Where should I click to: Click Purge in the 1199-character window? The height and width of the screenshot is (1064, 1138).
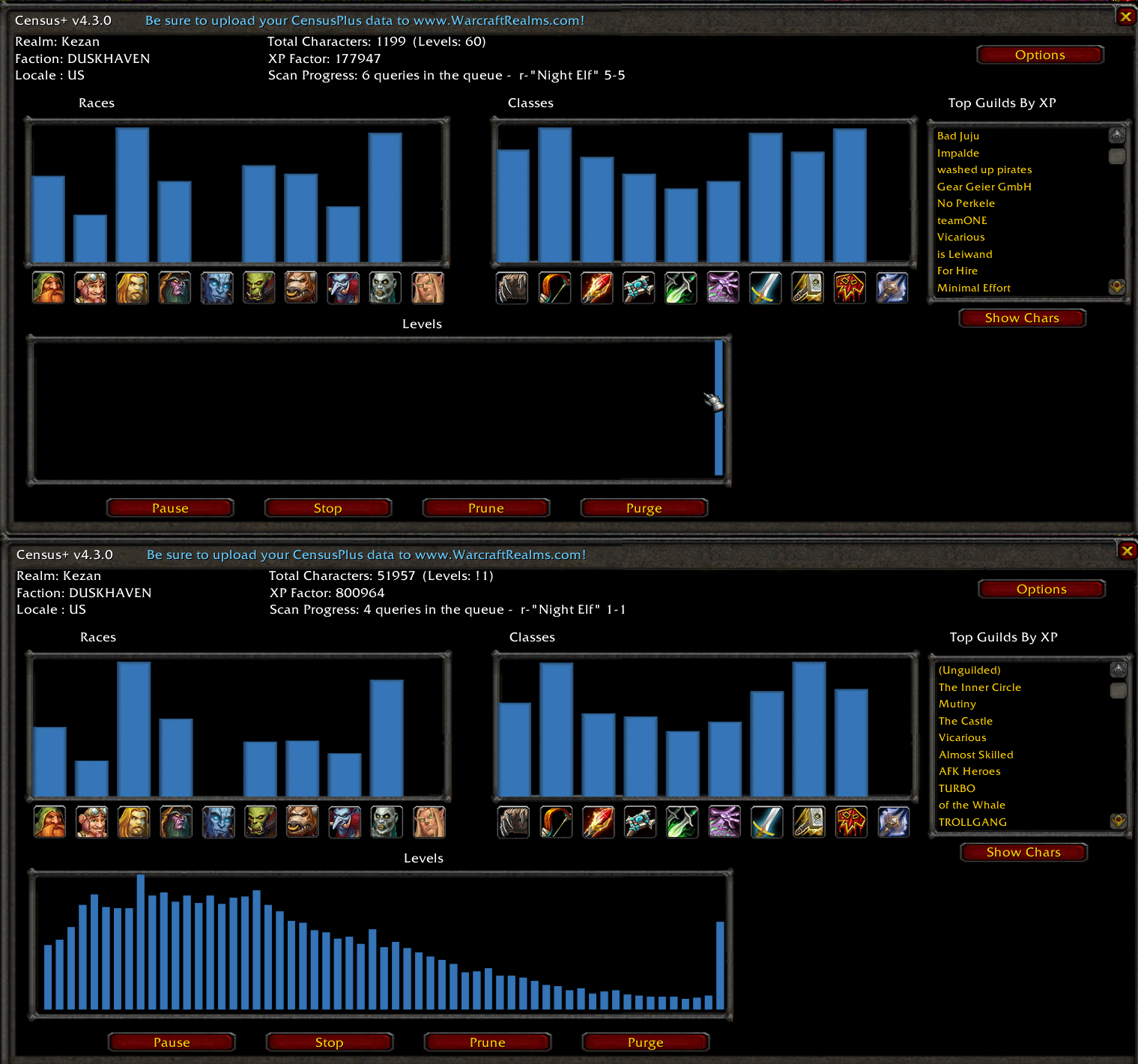(644, 508)
